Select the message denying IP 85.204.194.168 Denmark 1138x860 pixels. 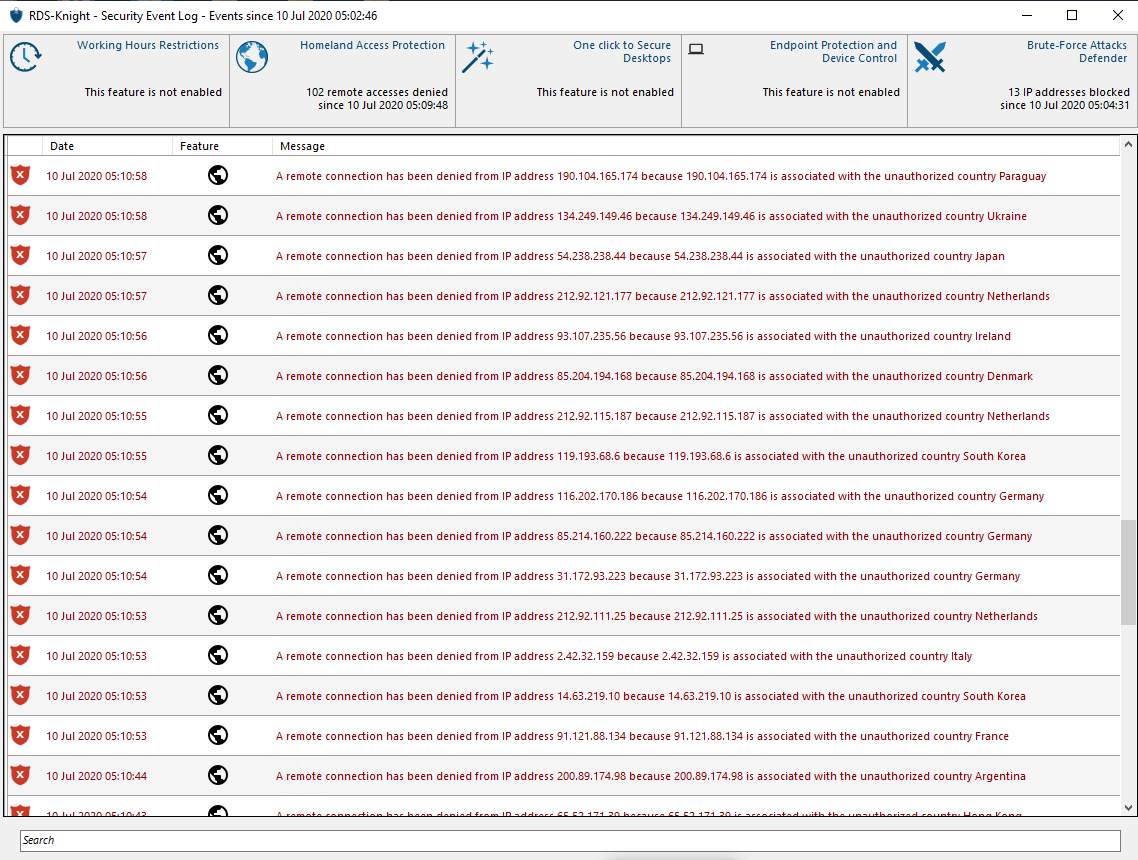click(x=654, y=376)
